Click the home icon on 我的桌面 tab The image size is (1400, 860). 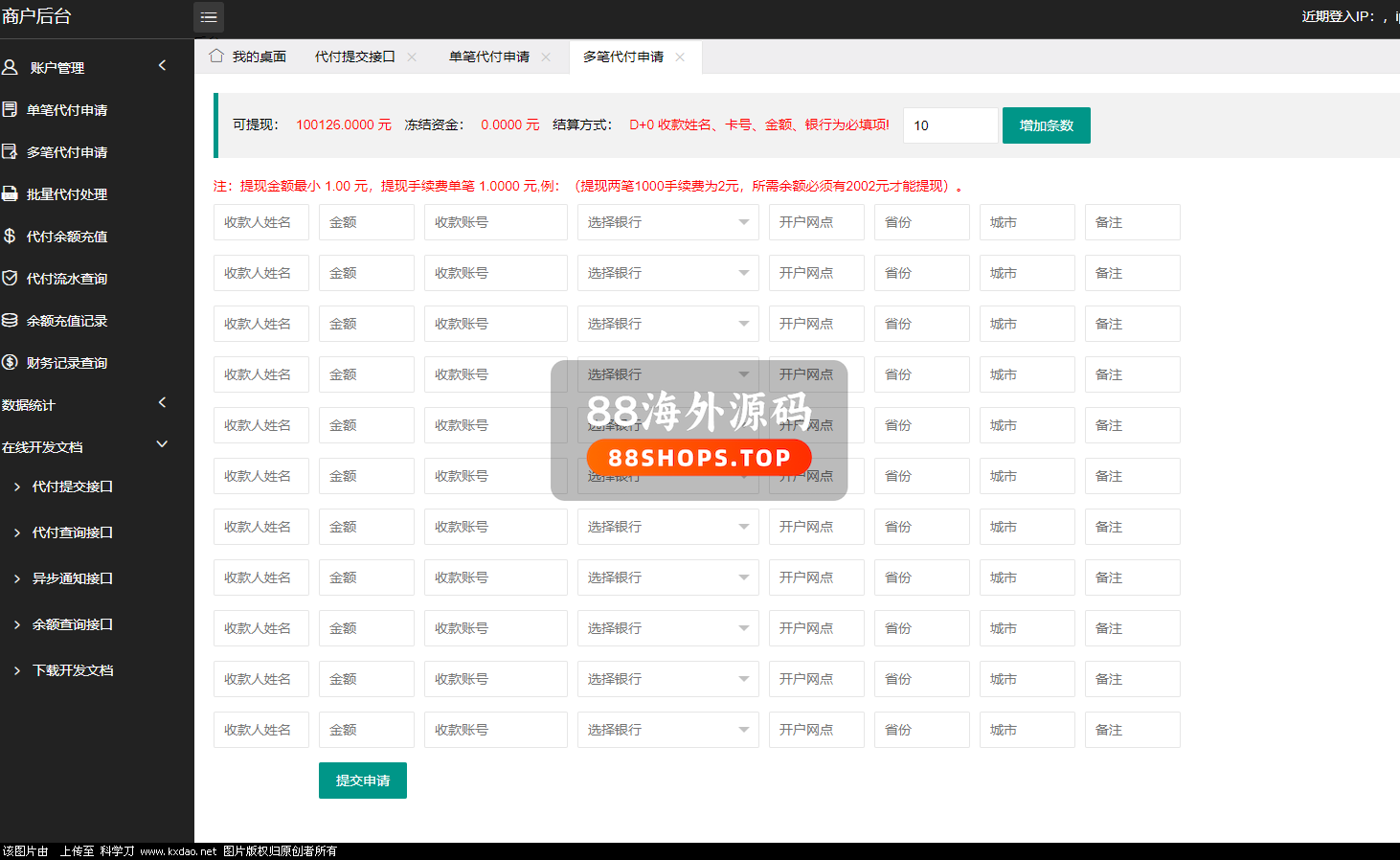tap(216, 56)
